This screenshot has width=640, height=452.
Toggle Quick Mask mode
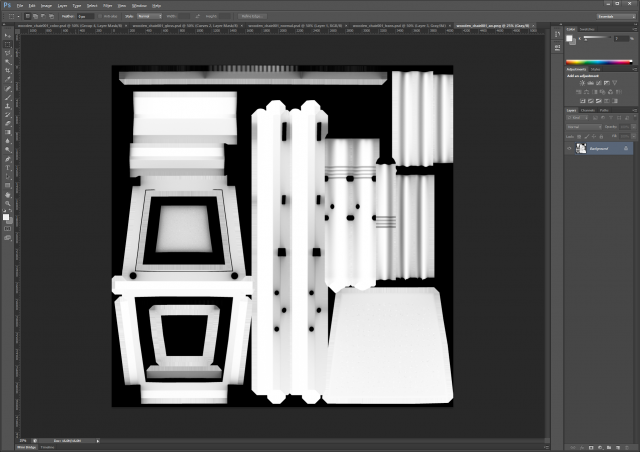click(7, 229)
